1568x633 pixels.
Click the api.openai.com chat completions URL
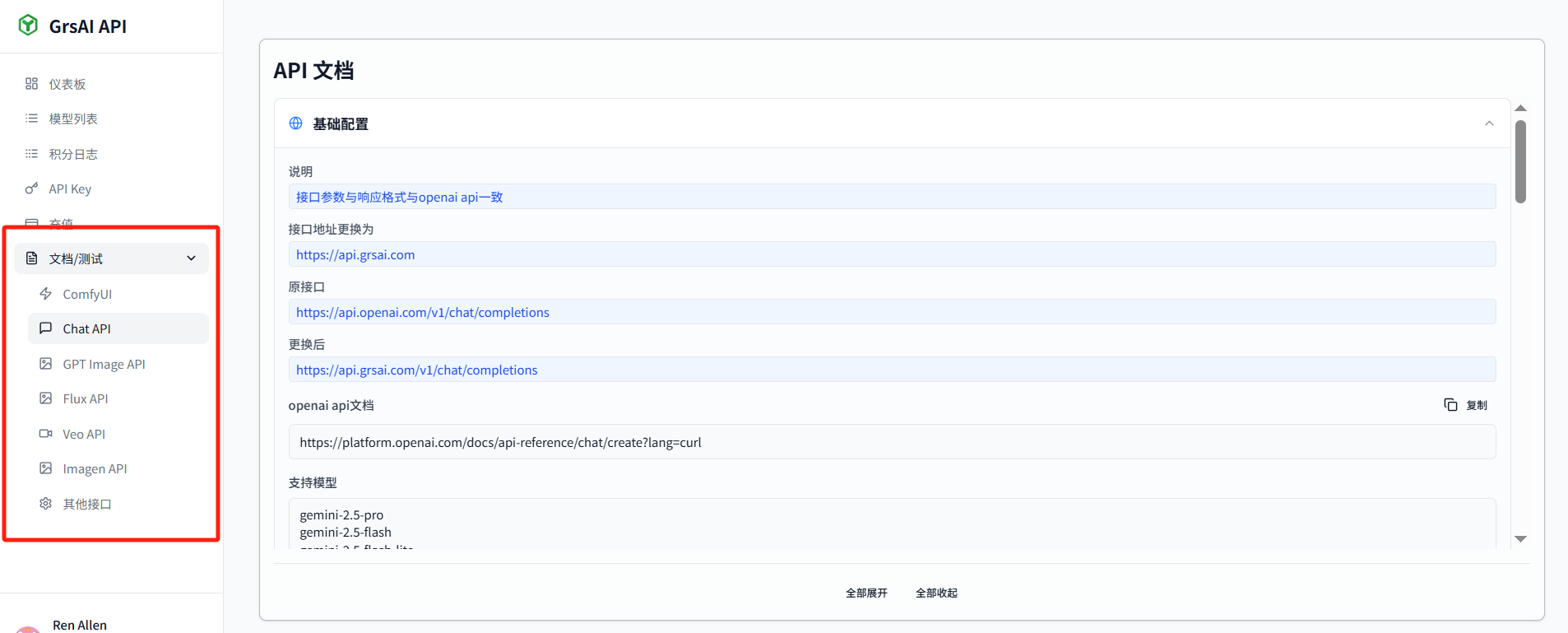[x=423, y=312]
